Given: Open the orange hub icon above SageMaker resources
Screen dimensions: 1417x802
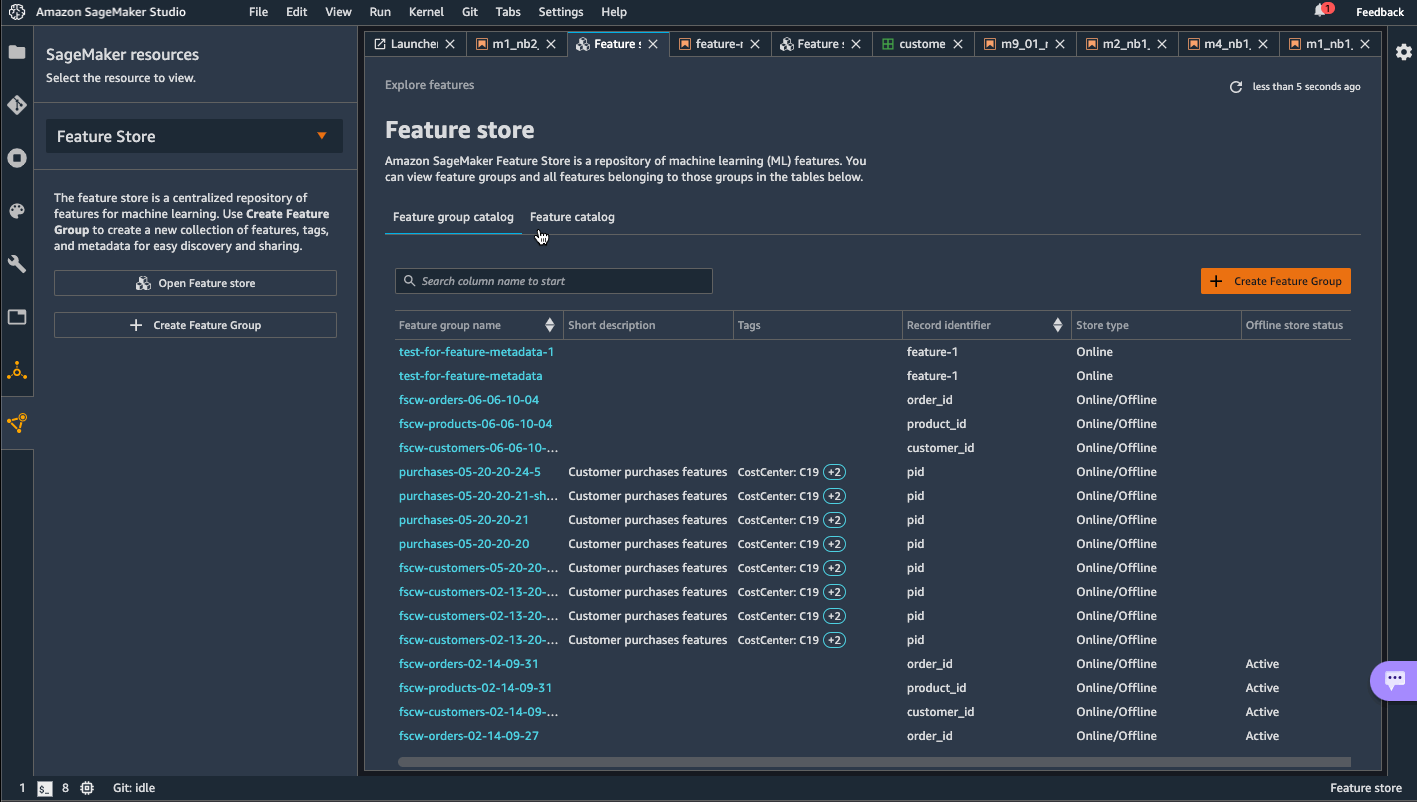Looking at the screenshot, I should pyautogui.click(x=17, y=371).
